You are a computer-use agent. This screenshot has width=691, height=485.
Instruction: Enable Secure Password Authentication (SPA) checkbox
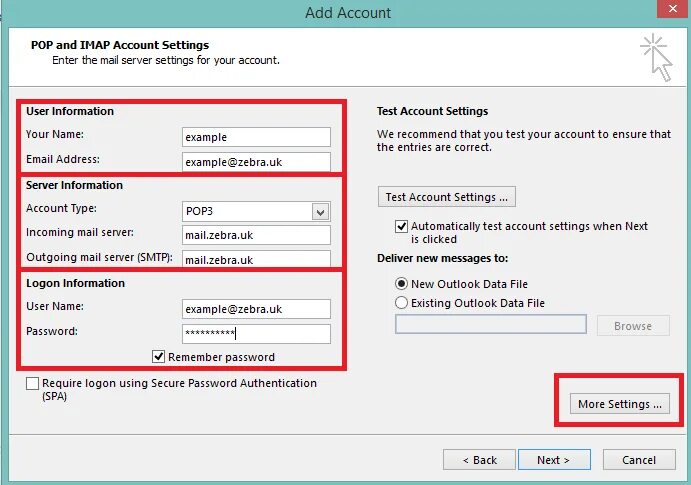[x=33, y=383]
